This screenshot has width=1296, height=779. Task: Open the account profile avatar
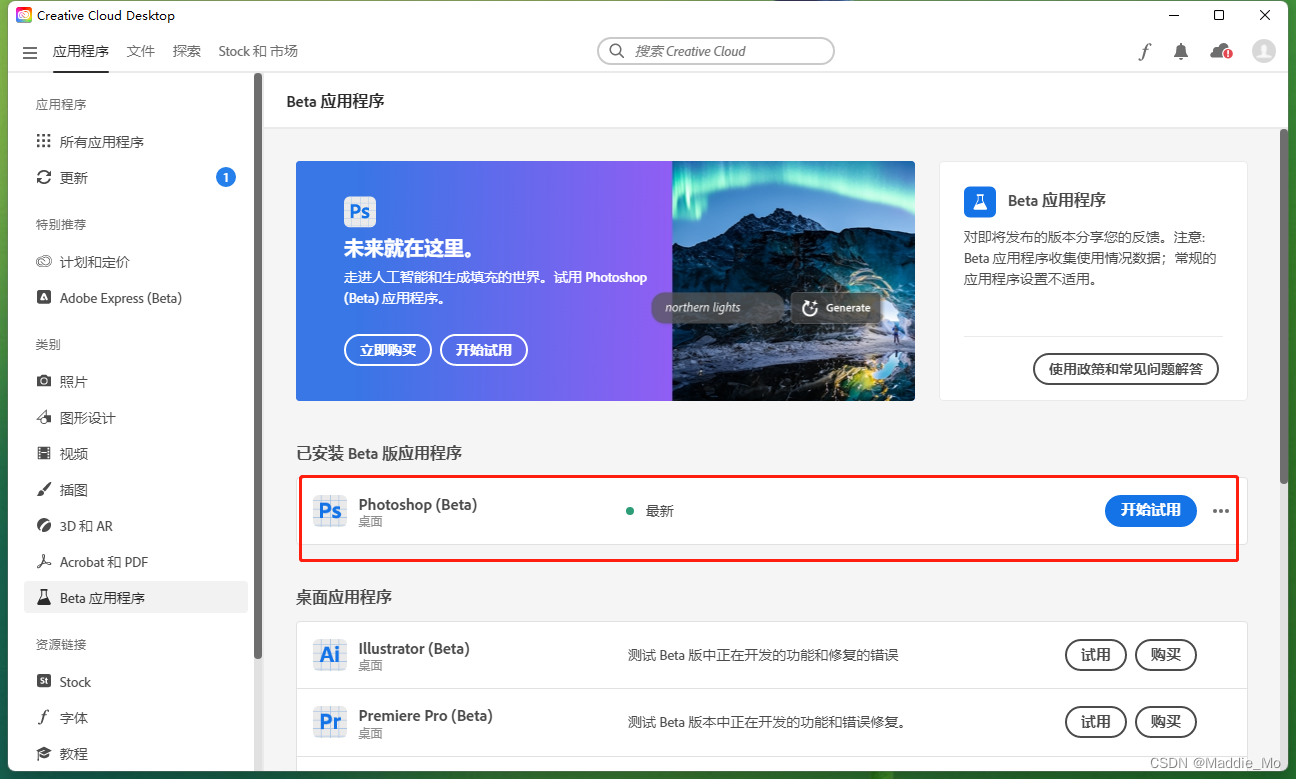1264,51
